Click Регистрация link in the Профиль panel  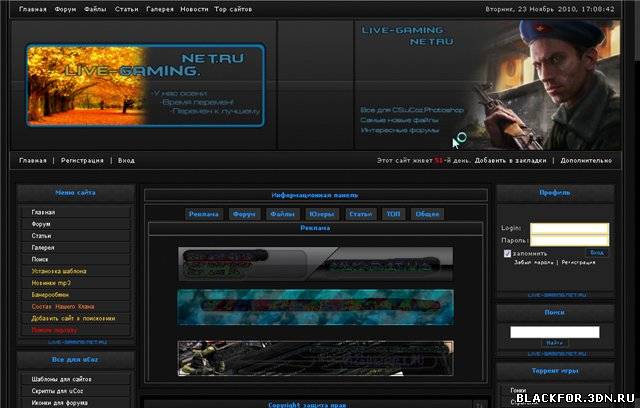pyautogui.click(x=578, y=262)
